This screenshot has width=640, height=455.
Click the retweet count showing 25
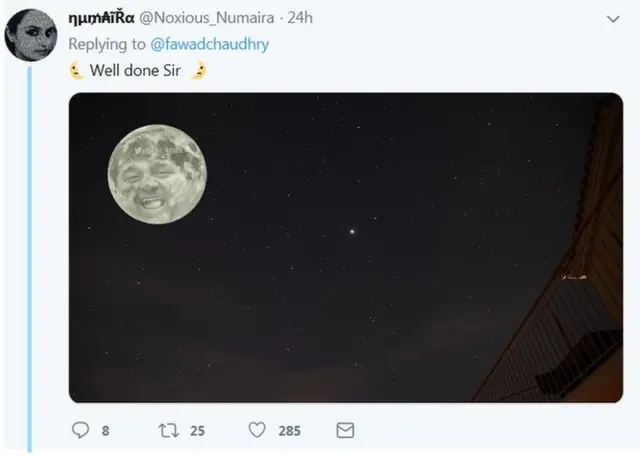tap(197, 431)
